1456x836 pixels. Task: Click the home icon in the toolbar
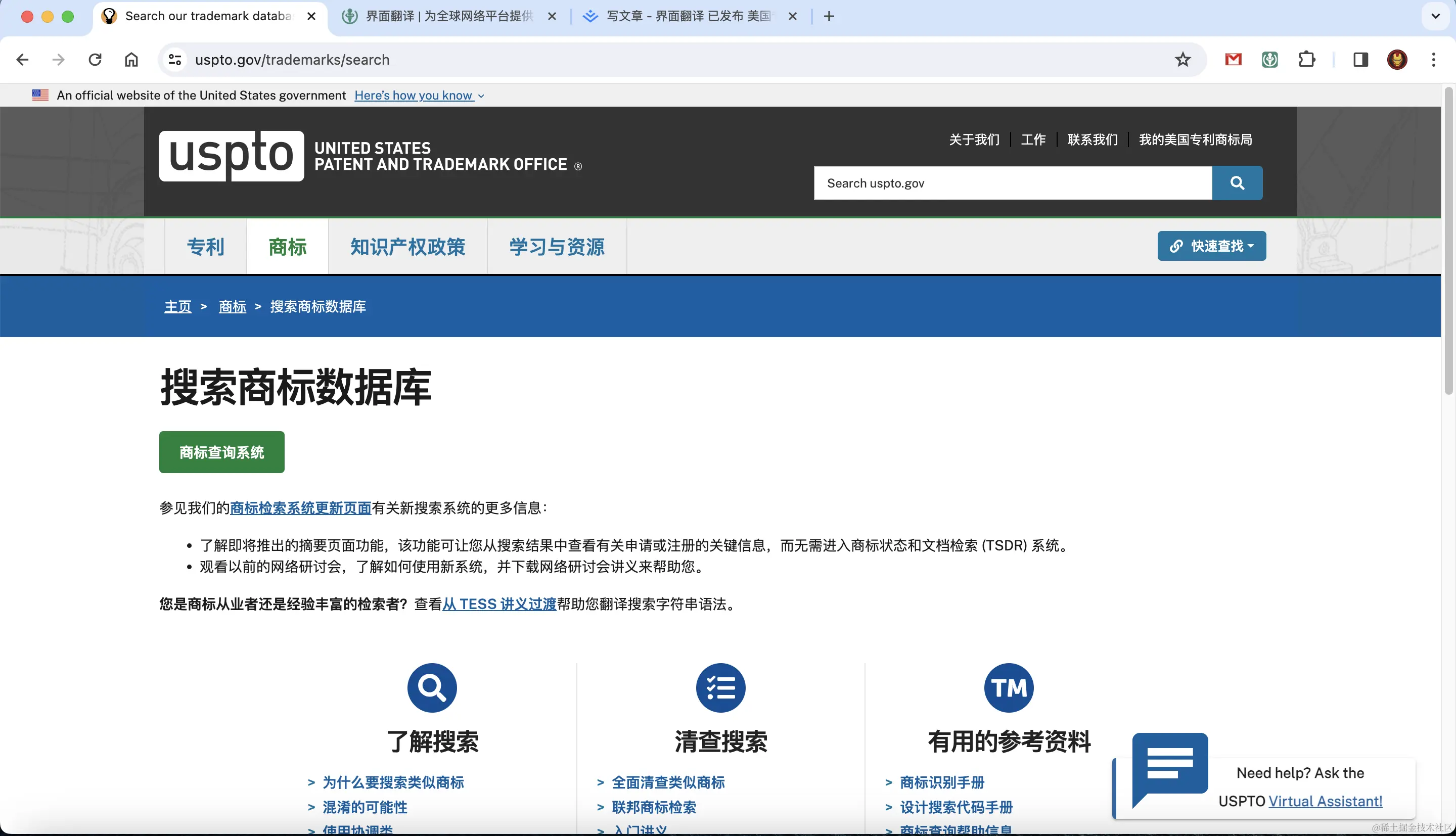point(130,59)
